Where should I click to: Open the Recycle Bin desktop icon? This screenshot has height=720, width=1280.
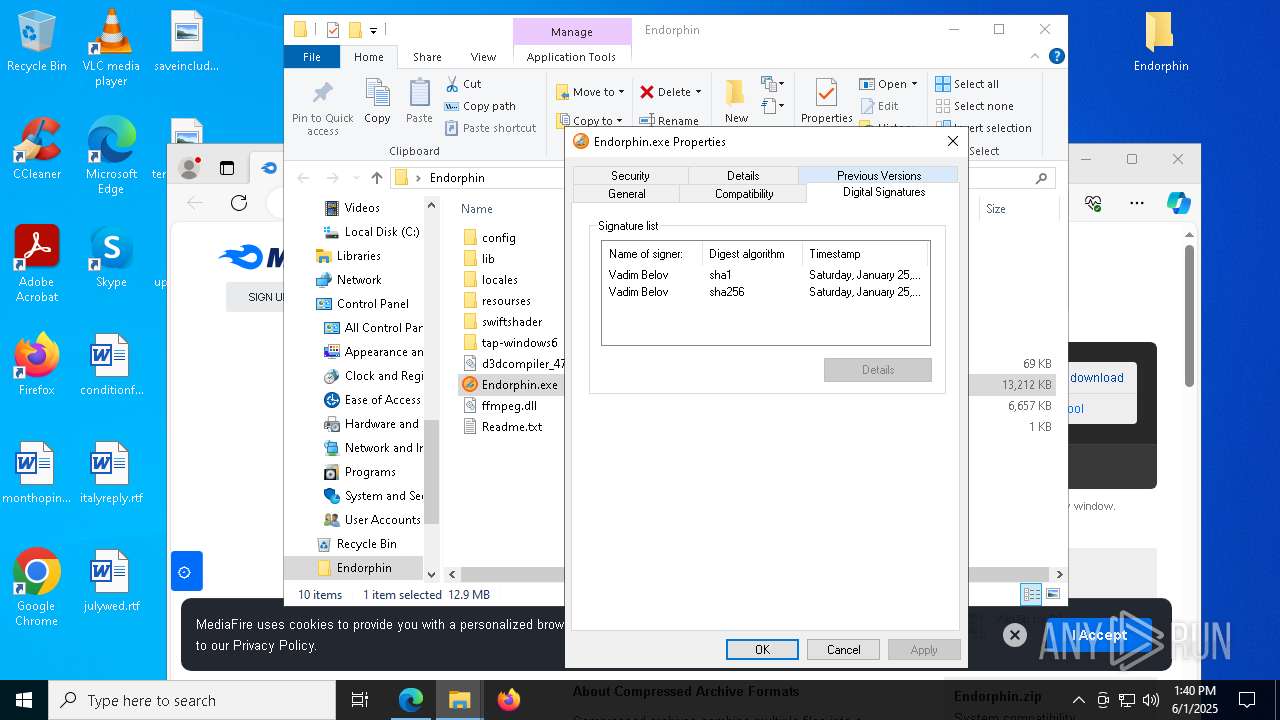[x=37, y=42]
